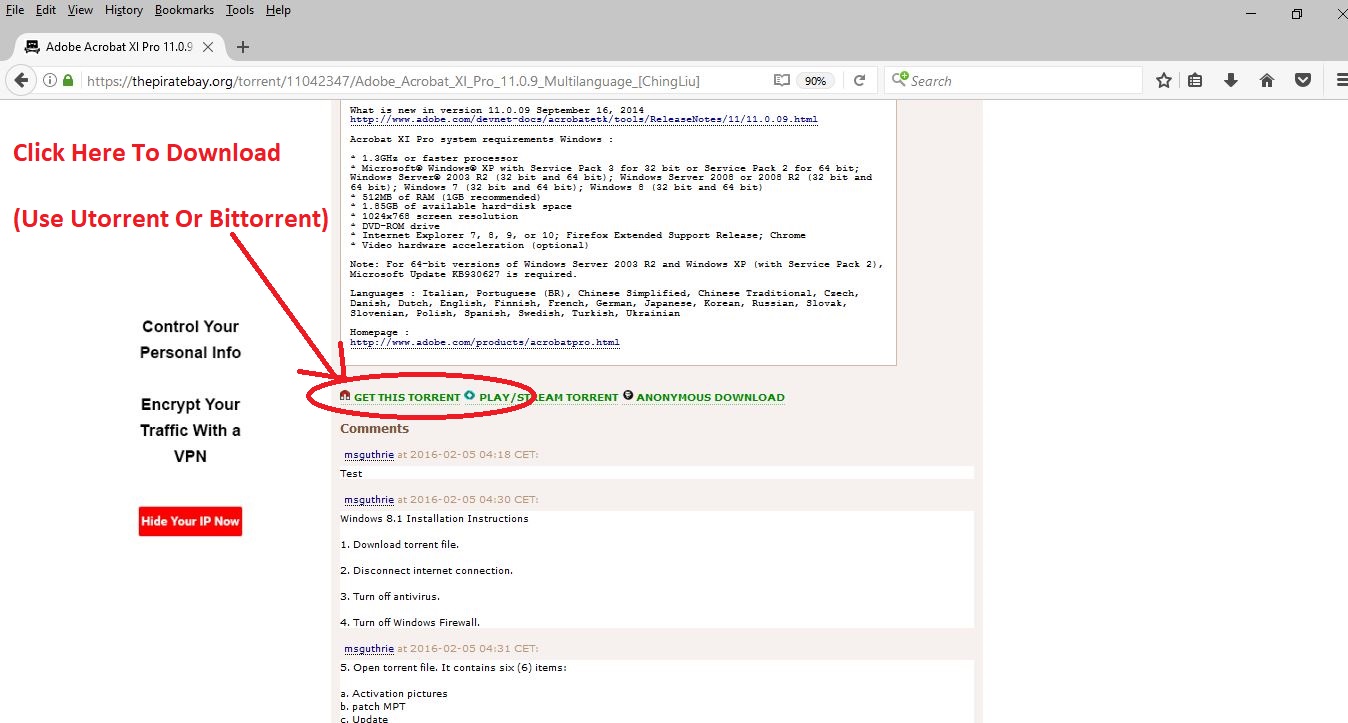The width and height of the screenshot is (1348, 723).
Task: Open the Pocket icon in toolbar
Action: pyautogui.click(x=1303, y=81)
